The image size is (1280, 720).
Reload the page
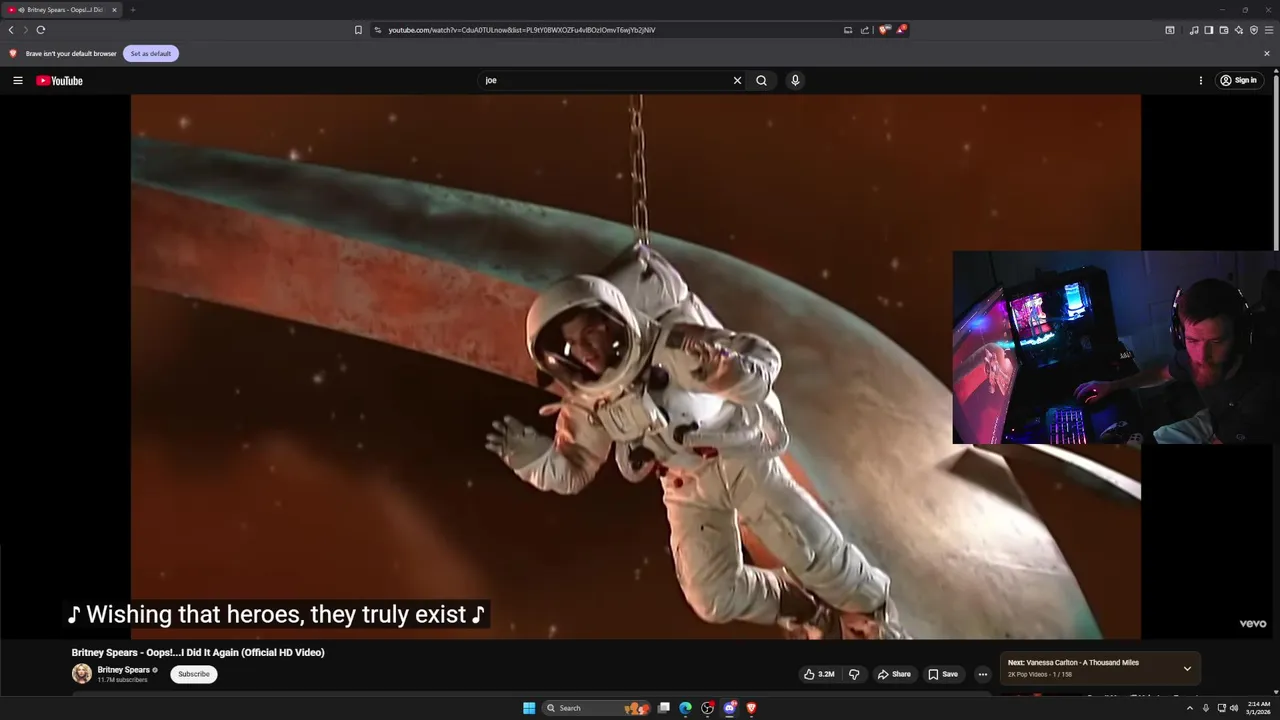(x=41, y=30)
